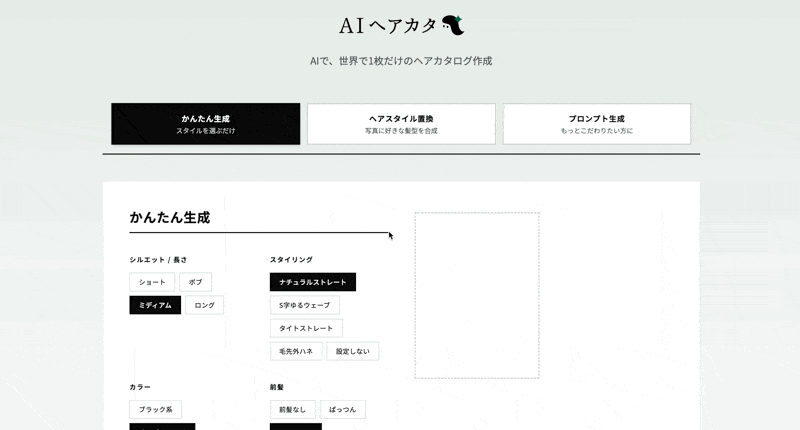Image resolution: width=800 pixels, height=430 pixels.
Task: Click the AIヘアカタ logo icon
Action: point(453,25)
